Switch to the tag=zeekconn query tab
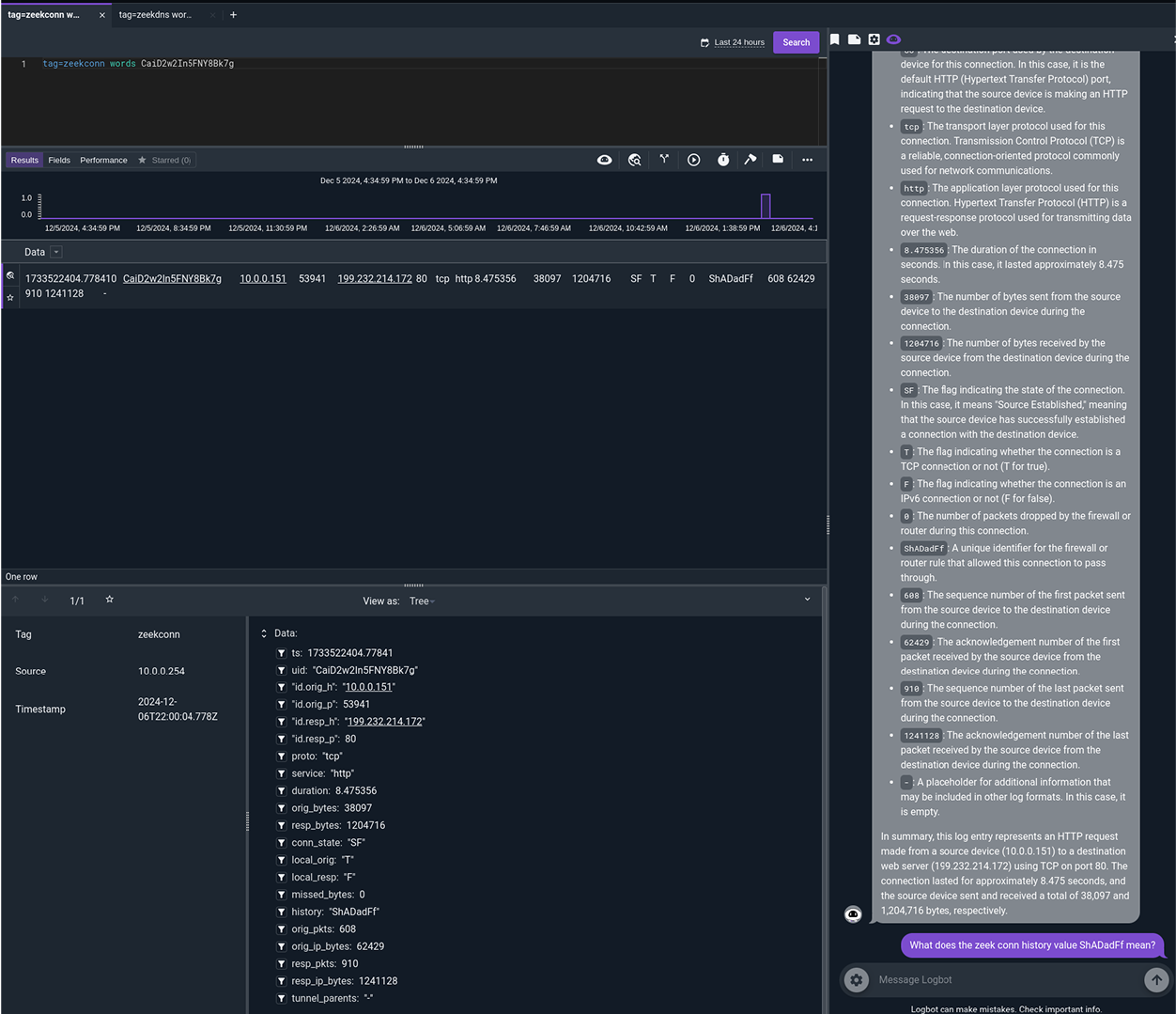 click(x=44, y=15)
